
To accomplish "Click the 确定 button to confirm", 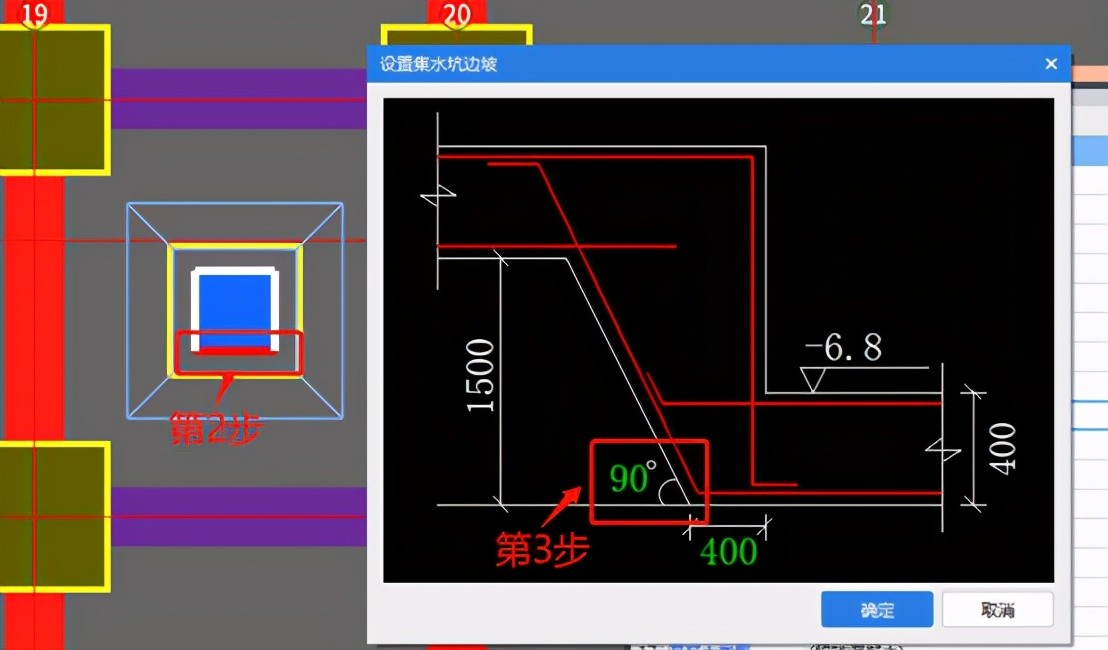I will (876, 610).
